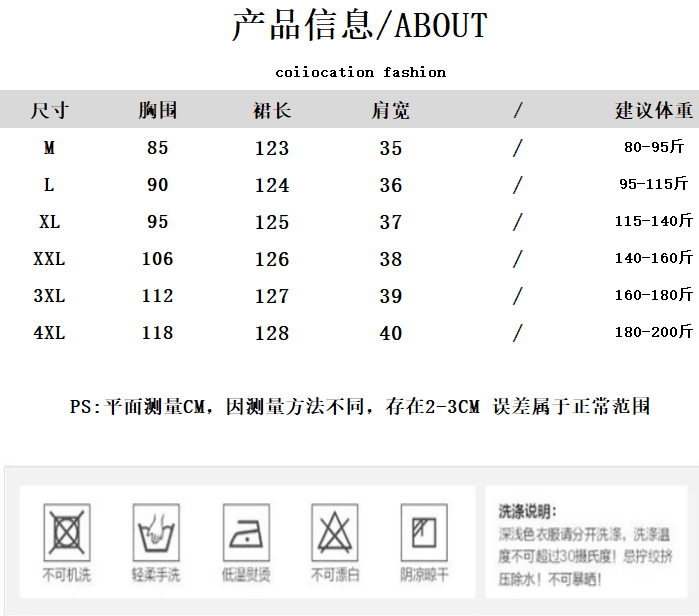
Task: Click the 裙长 column header
Action: 272,110
